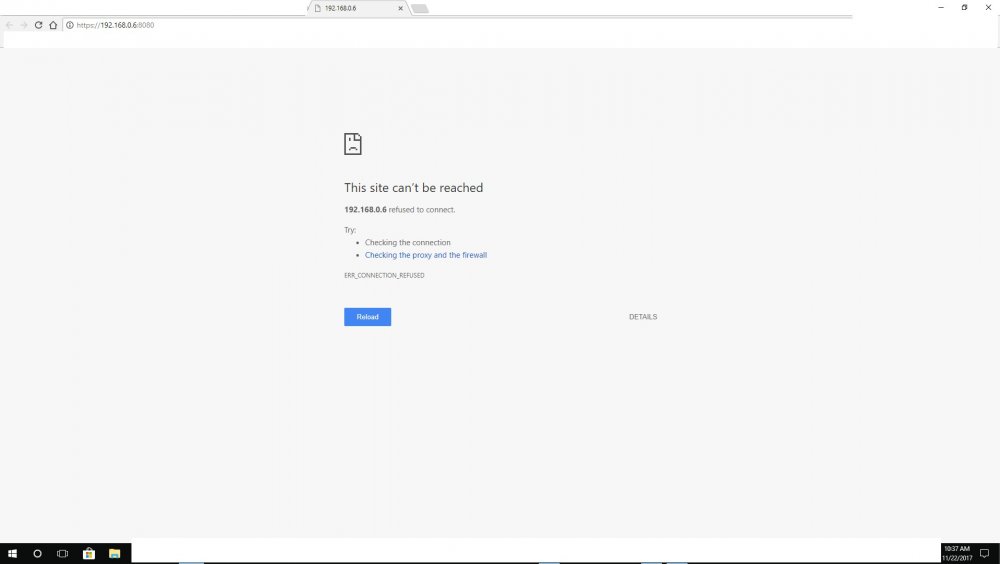The height and width of the screenshot is (564, 1000).
Task: Focus the address bar URL 192.168.0.6:8080
Action: [x=115, y=25]
